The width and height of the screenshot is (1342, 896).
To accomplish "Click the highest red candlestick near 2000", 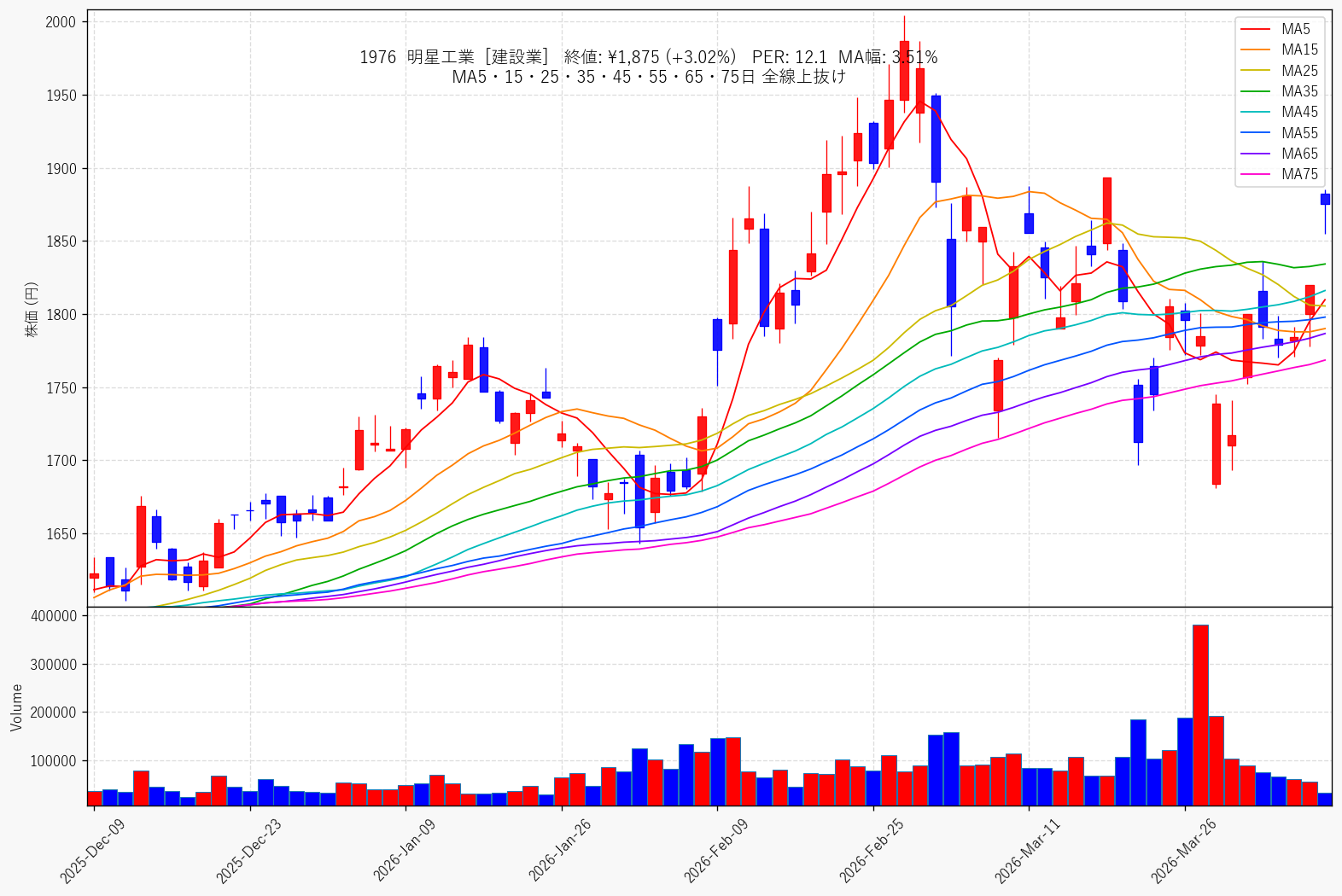I will click(904, 71).
